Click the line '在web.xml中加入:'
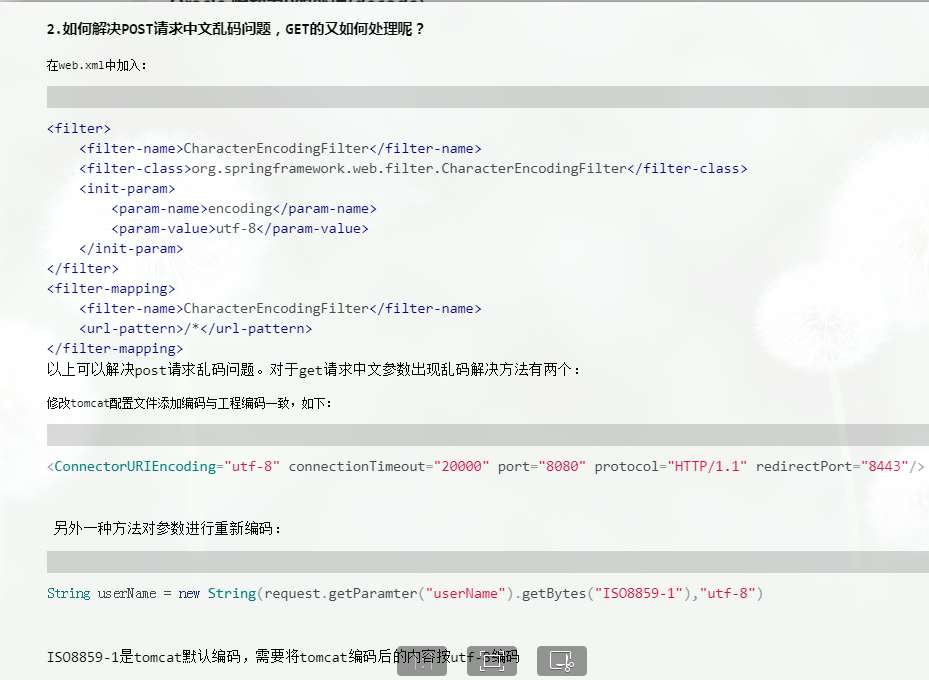 click(97, 65)
